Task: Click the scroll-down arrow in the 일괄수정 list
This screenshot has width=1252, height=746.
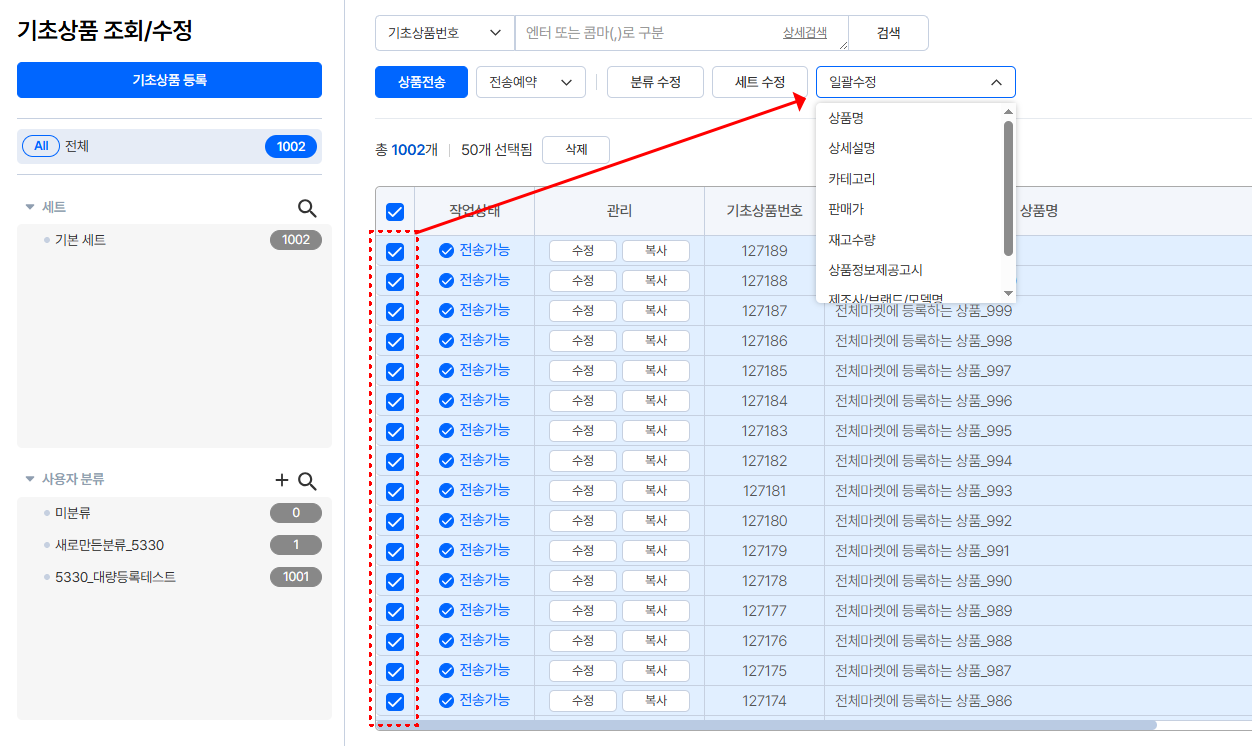Action: [x=1008, y=293]
